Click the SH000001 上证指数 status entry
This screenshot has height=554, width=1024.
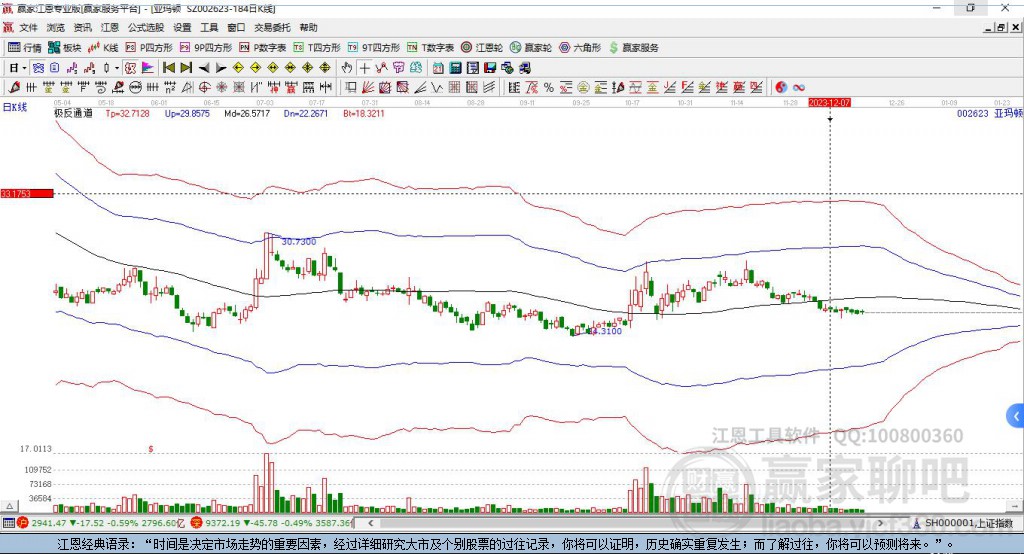click(963, 523)
